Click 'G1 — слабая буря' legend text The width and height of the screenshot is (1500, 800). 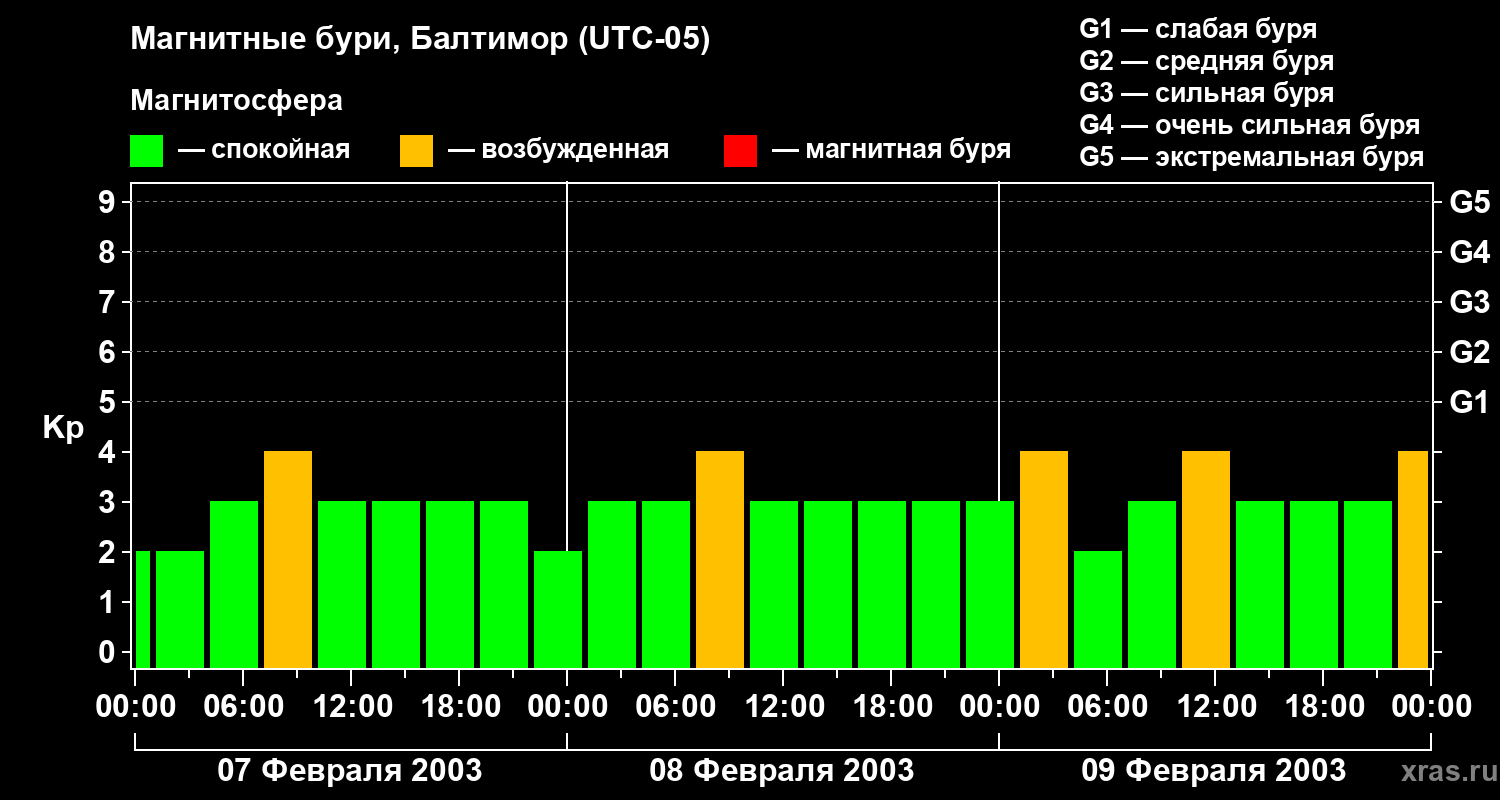[1198, 29]
